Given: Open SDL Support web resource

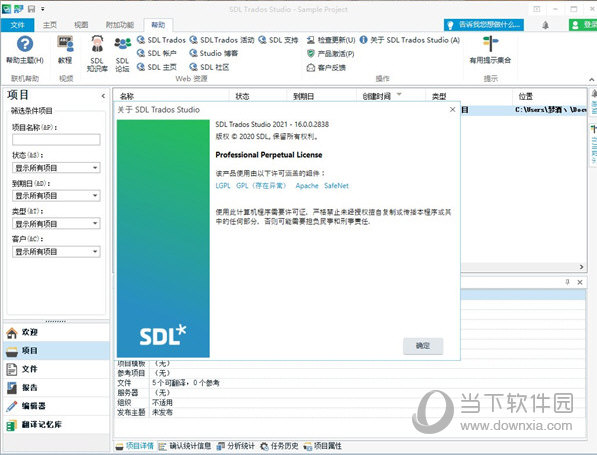Looking at the screenshot, I should (x=278, y=40).
